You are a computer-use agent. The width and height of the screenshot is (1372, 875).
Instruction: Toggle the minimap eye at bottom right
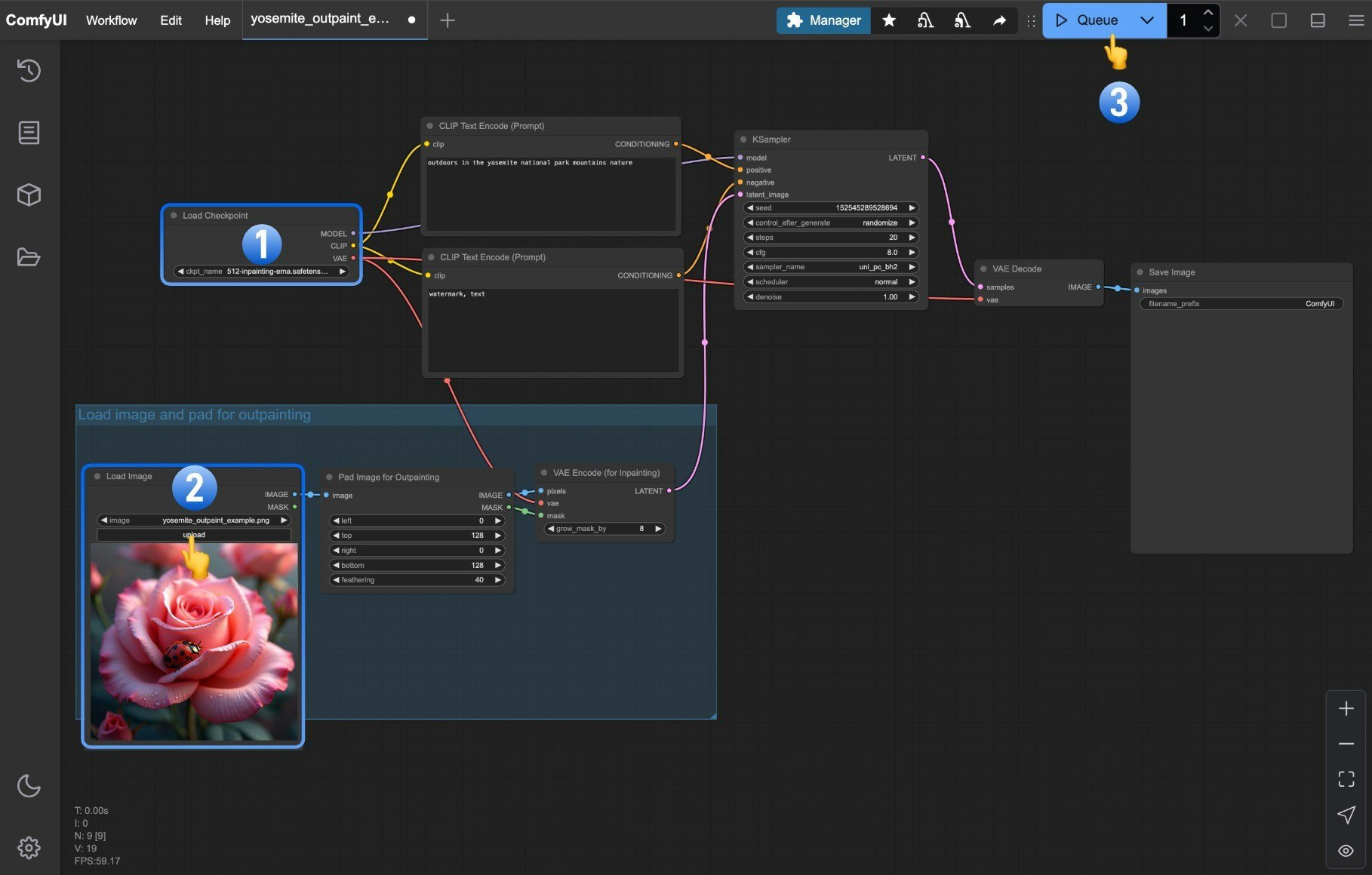[x=1346, y=849]
